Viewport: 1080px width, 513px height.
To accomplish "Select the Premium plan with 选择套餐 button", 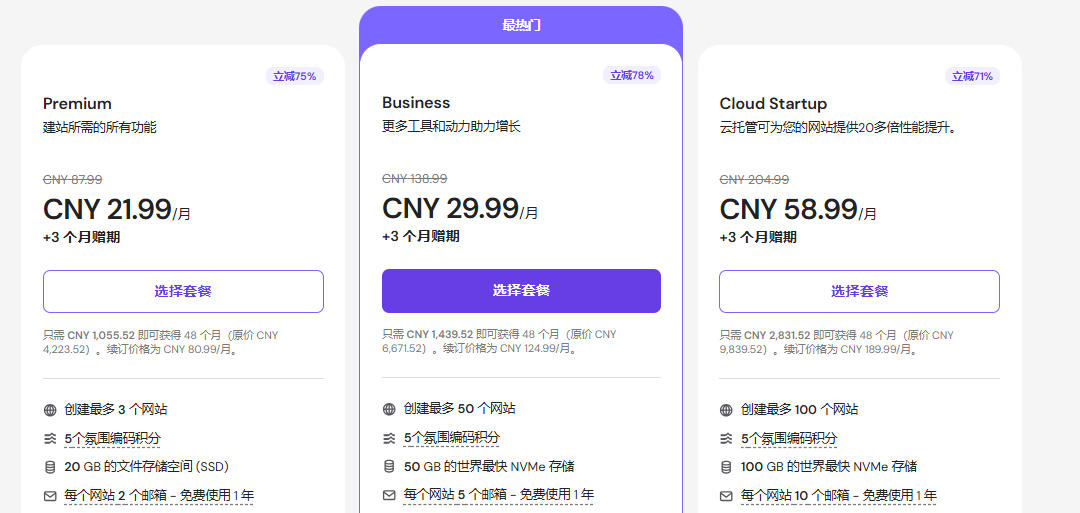I will click(x=183, y=291).
